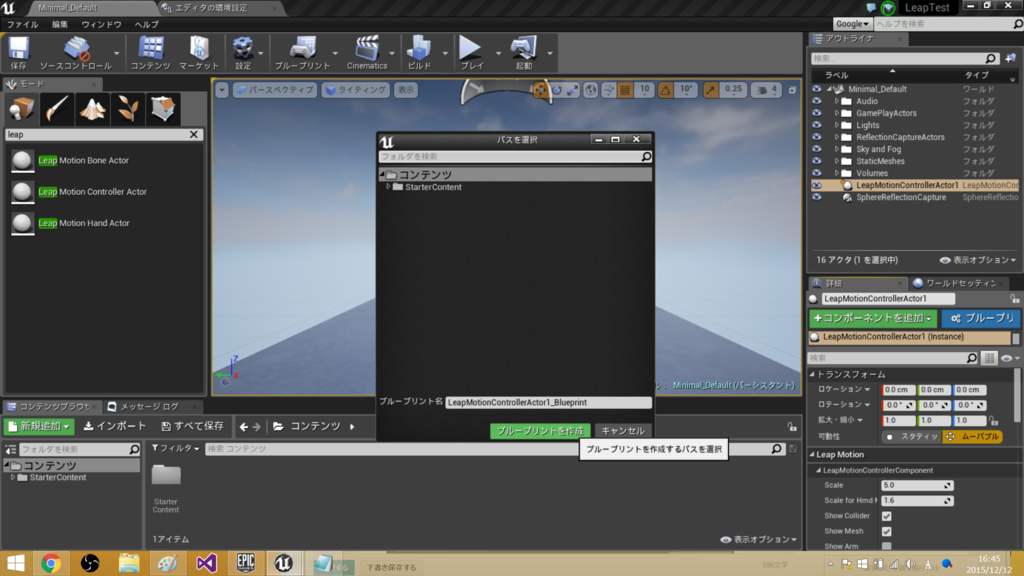Enable the Show Arm checkbox
Viewport: 1024px width, 576px height.
click(886, 546)
